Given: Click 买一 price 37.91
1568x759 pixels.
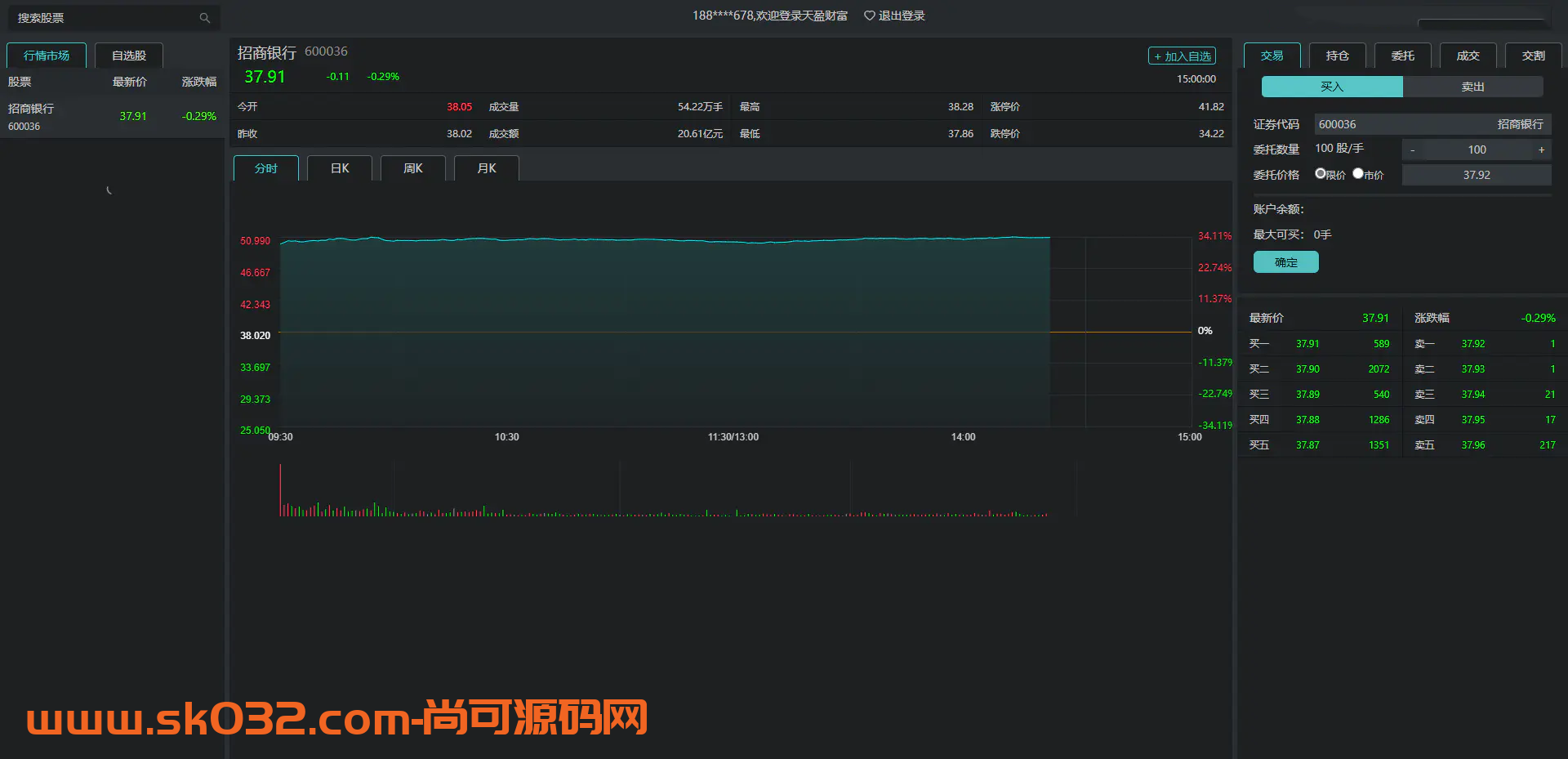Looking at the screenshot, I should (x=1307, y=344).
